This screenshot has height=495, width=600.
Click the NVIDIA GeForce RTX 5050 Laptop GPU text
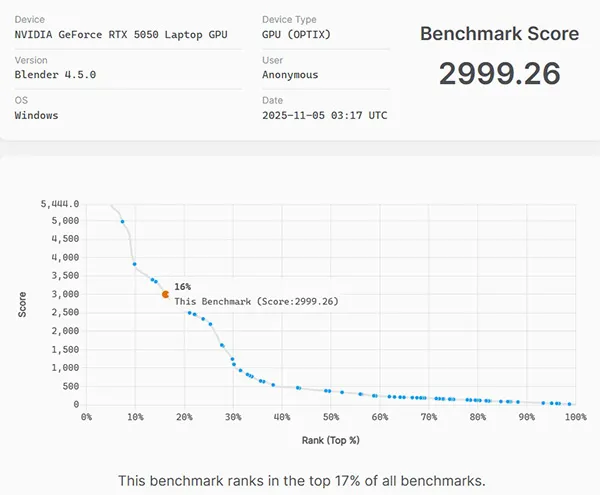121,35
